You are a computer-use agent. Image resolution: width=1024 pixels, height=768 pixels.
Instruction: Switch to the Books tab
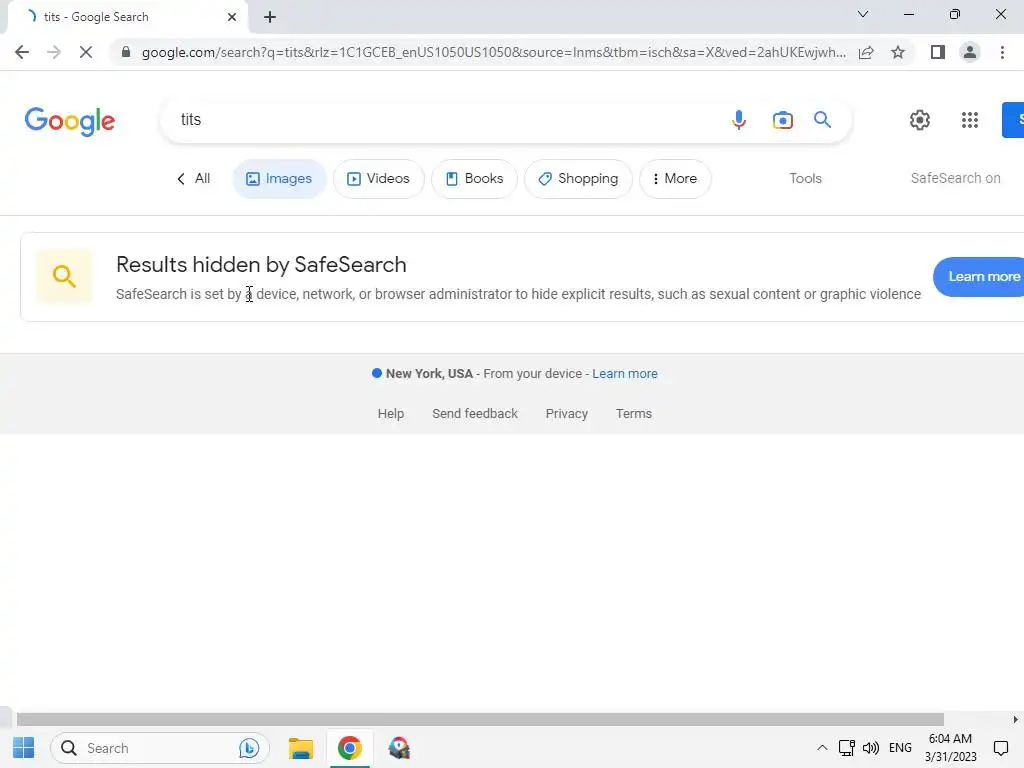tap(474, 178)
